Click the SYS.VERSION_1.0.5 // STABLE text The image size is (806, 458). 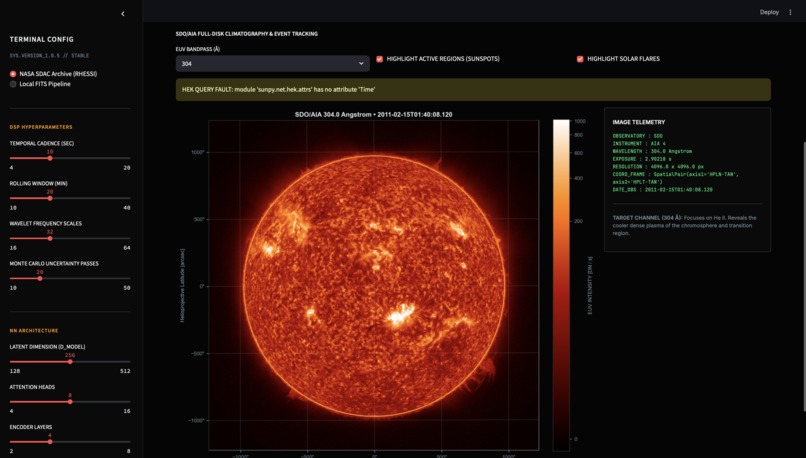pyautogui.click(x=49, y=56)
